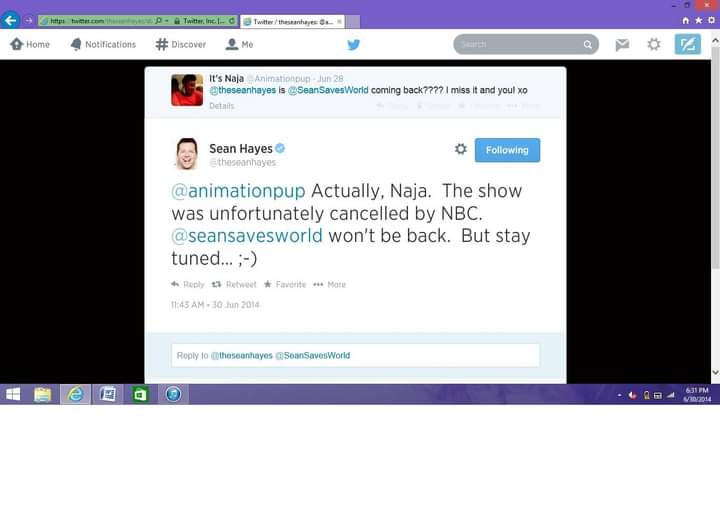
Task: Open direct messages envelope
Action: tap(622, 45)
